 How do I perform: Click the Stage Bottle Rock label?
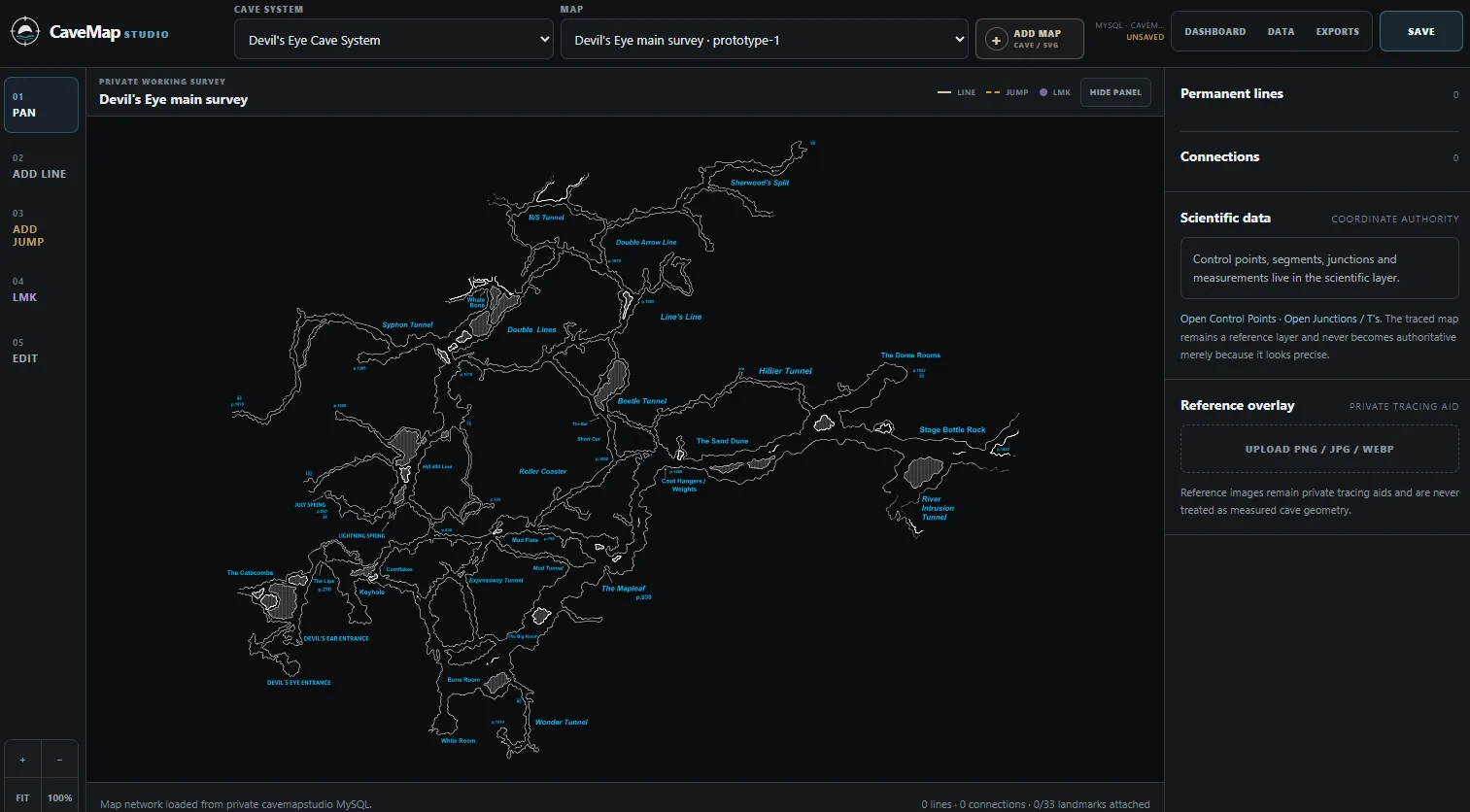pyautogui.click(x=952, y=430)
